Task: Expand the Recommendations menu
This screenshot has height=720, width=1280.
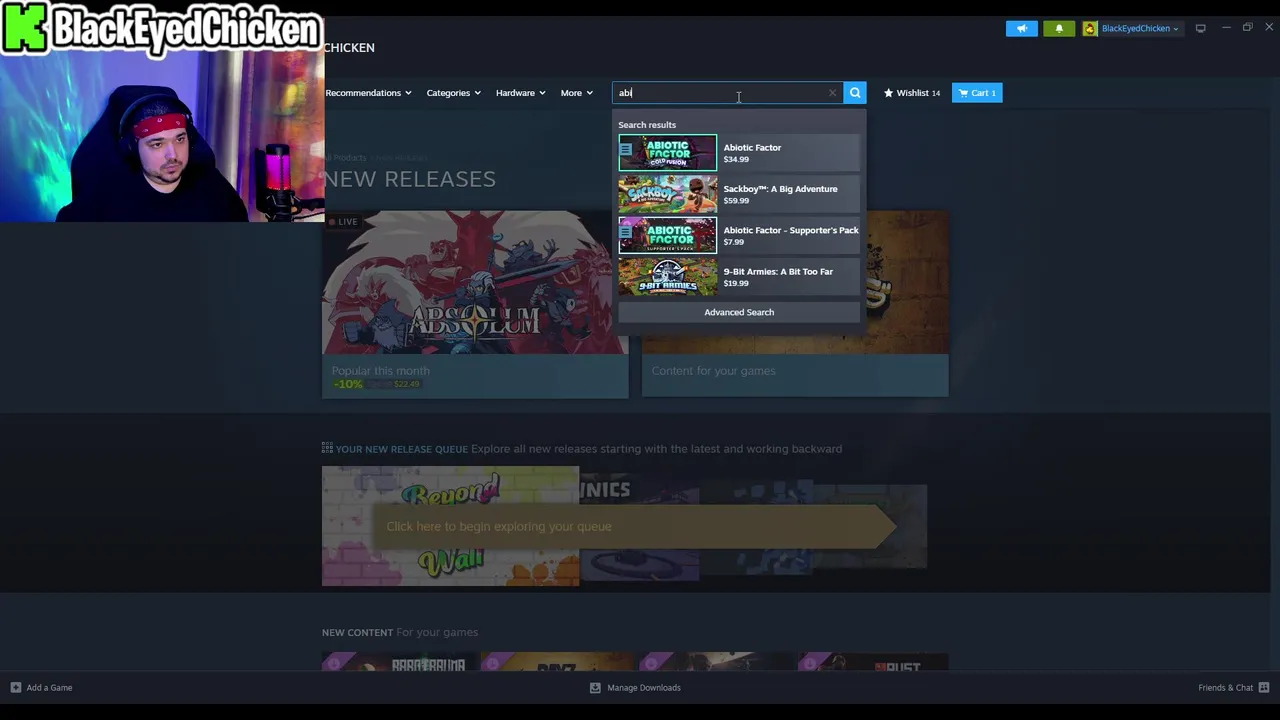Action: [x=368, y=93]
